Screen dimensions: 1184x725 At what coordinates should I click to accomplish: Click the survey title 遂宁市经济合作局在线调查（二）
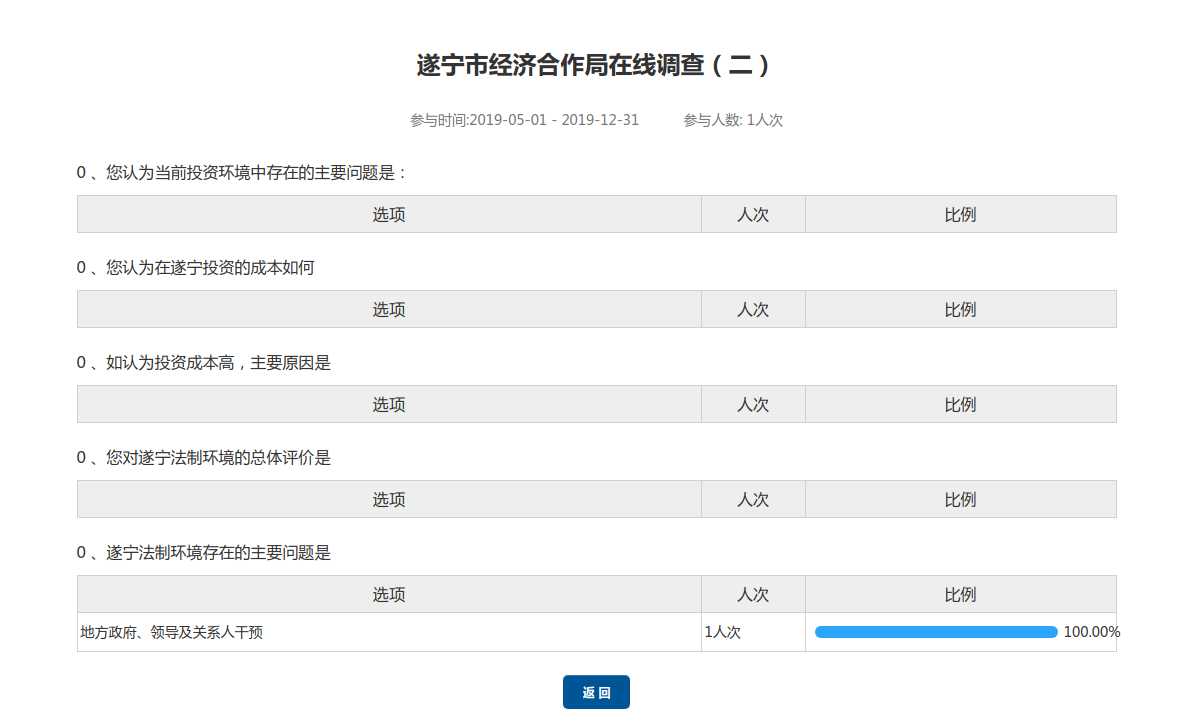[x=592, y=66]
